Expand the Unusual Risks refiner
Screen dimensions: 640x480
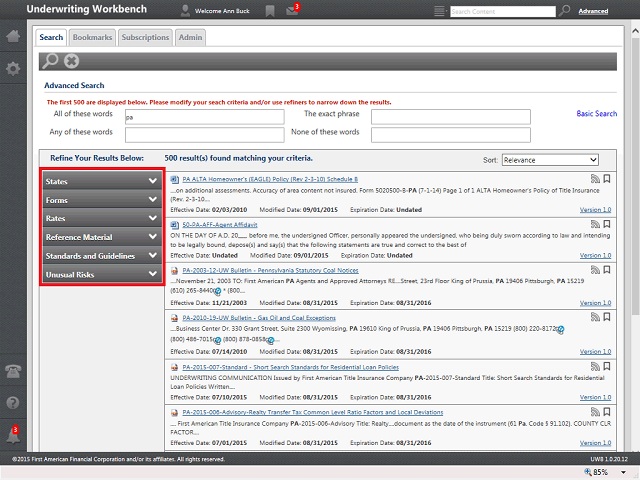(x=102, y=275)
